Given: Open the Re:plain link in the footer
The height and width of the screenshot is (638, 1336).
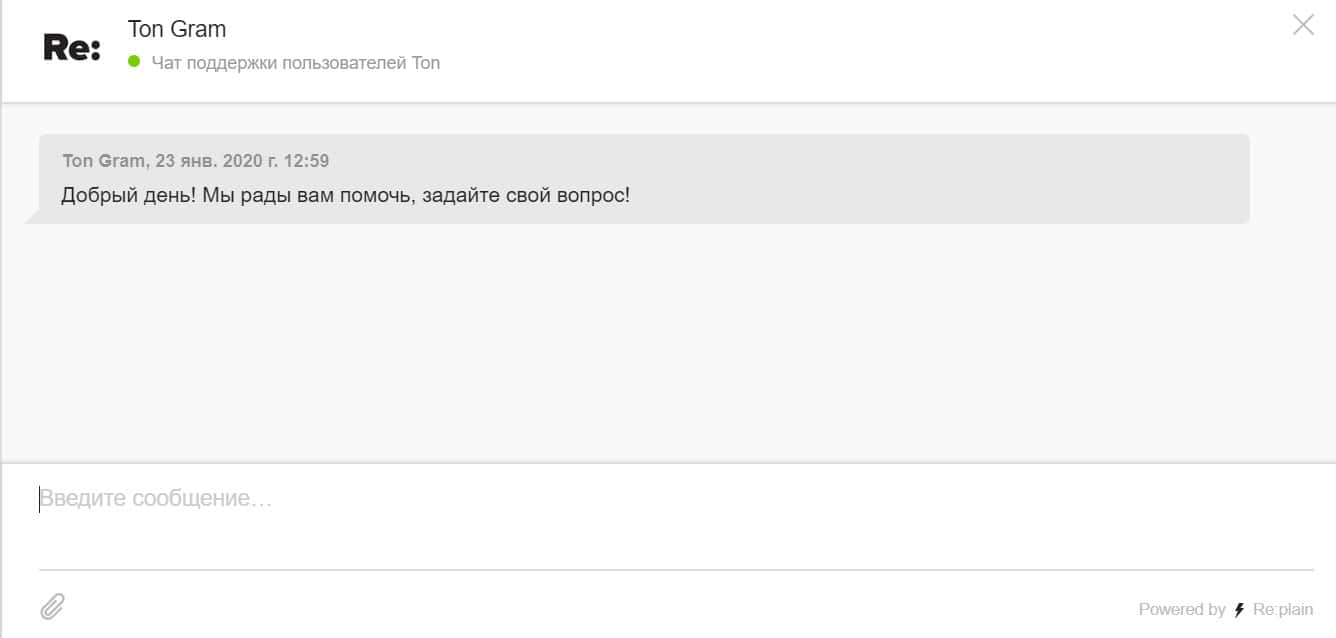Looking at the screenshot, I should pyautogui.click(x=1283, y=610).
